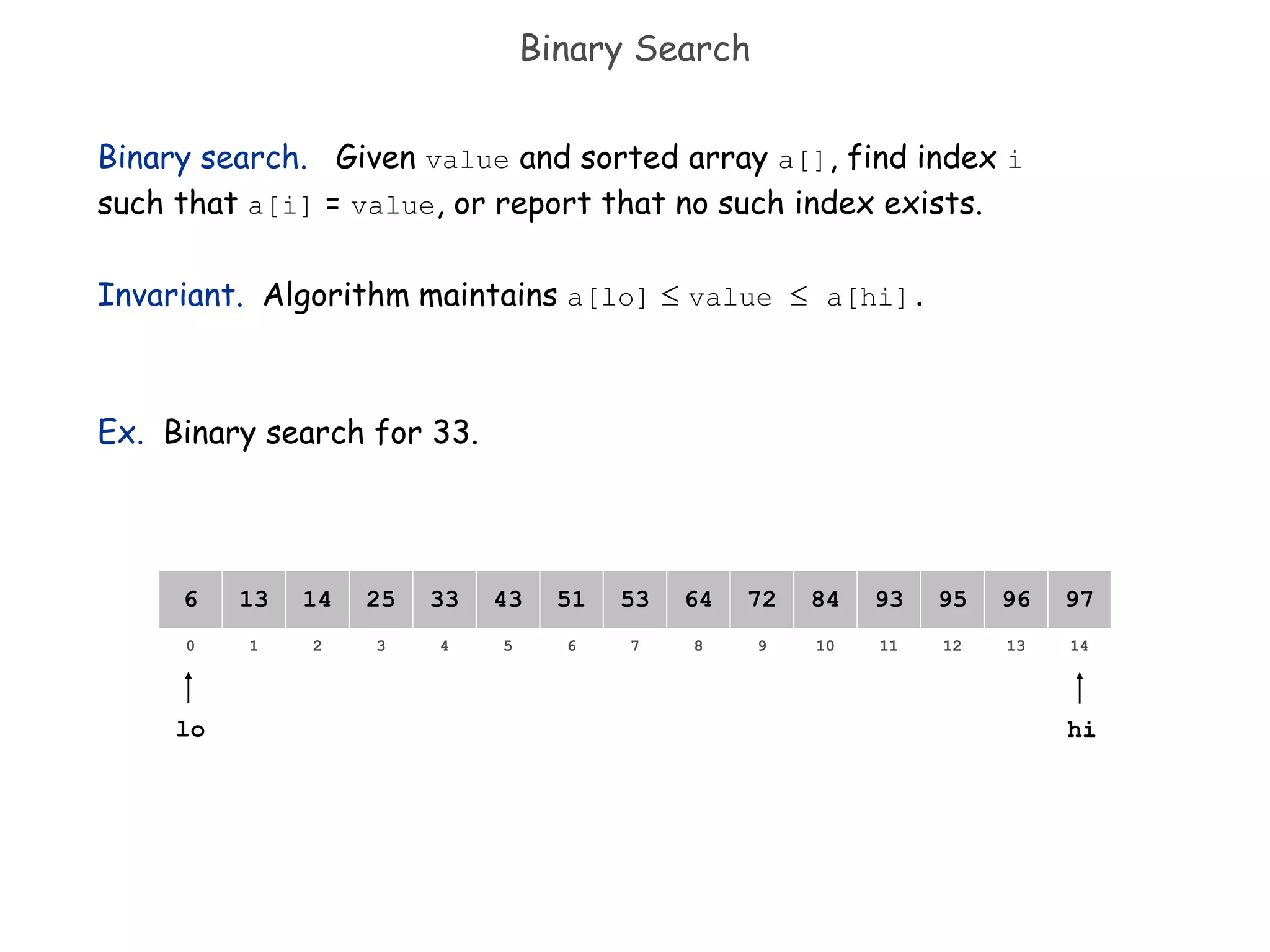Click index label 14 under the array

point(1079,646)
